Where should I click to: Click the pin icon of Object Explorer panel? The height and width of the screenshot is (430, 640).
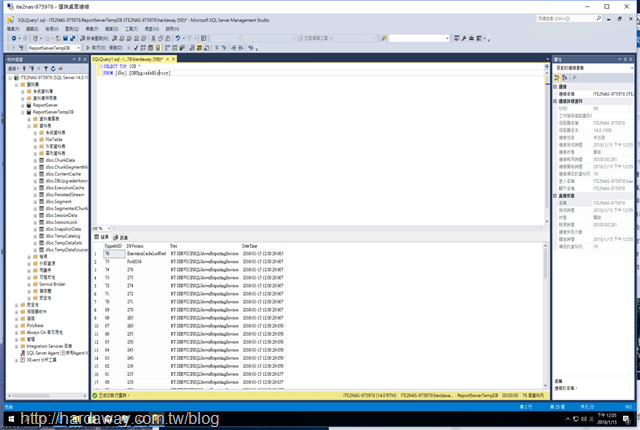[x=79, y=60]
